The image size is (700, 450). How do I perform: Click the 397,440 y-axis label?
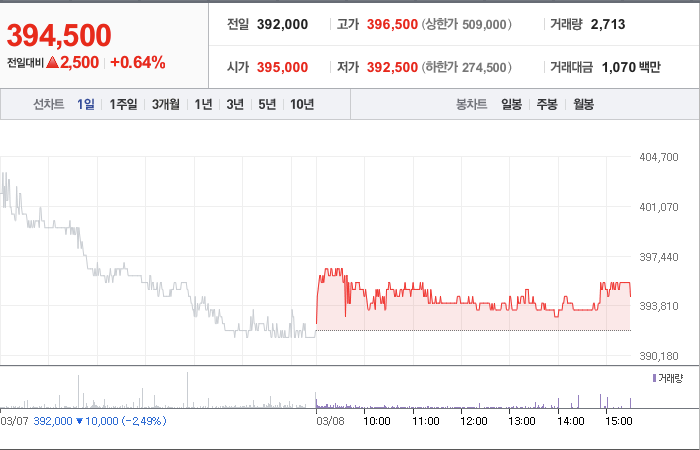click(x=659, y=257)
